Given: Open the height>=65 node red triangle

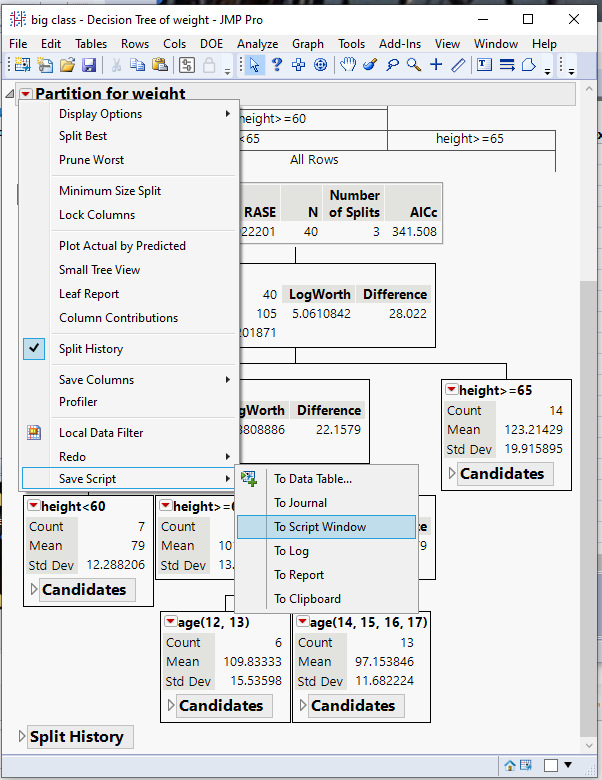Looking at the screenshot, I should coord(452,390).
